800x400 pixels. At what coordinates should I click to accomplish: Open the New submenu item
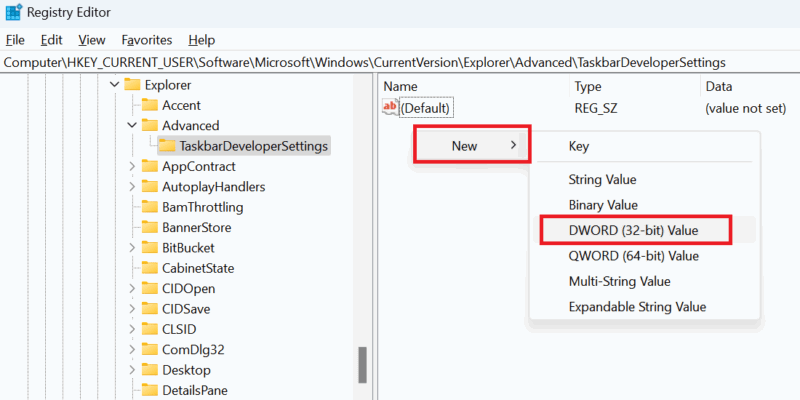point(472,145)
